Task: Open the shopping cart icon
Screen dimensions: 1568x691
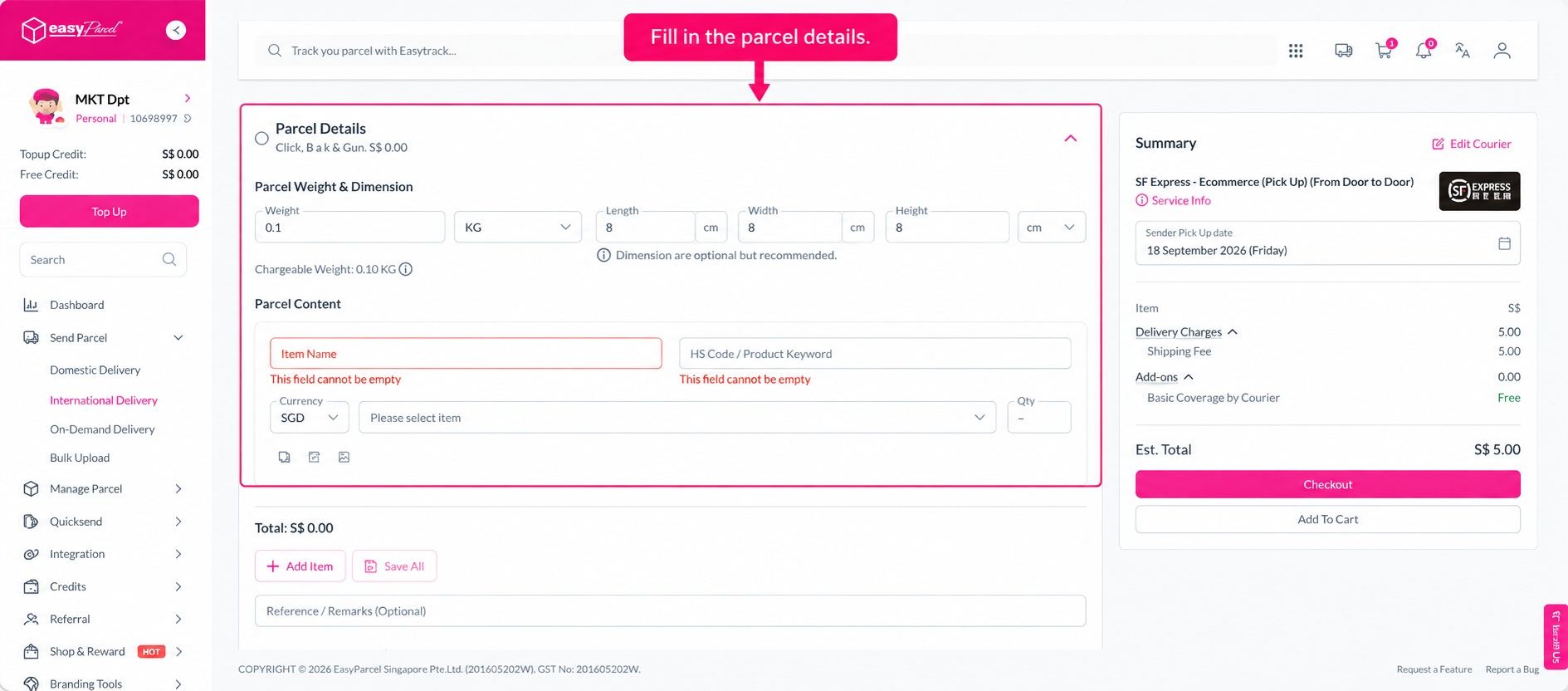Action: tap(1384, 51)
